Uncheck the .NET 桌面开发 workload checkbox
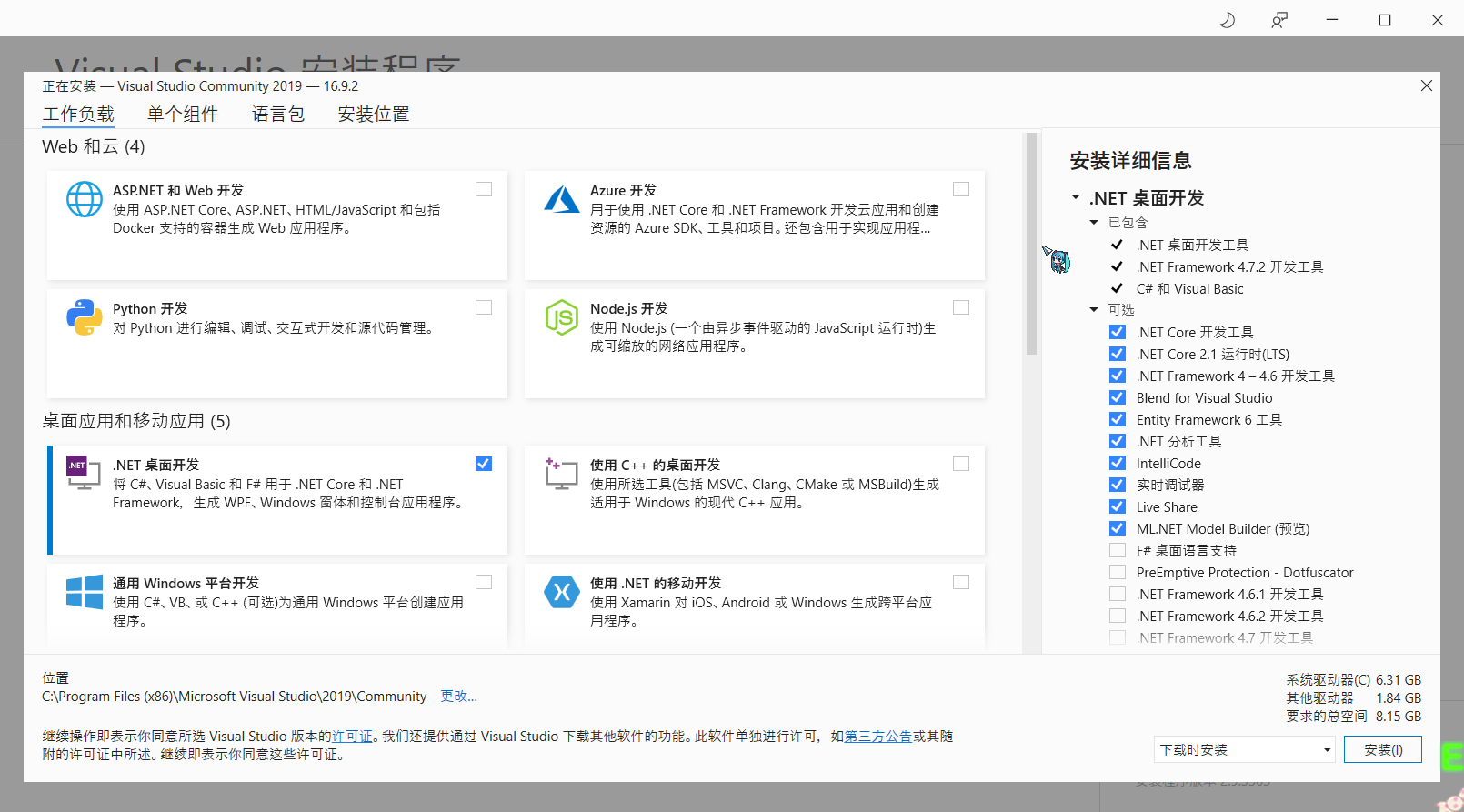This screenshot has width=1464, height=812. [484, 464]
